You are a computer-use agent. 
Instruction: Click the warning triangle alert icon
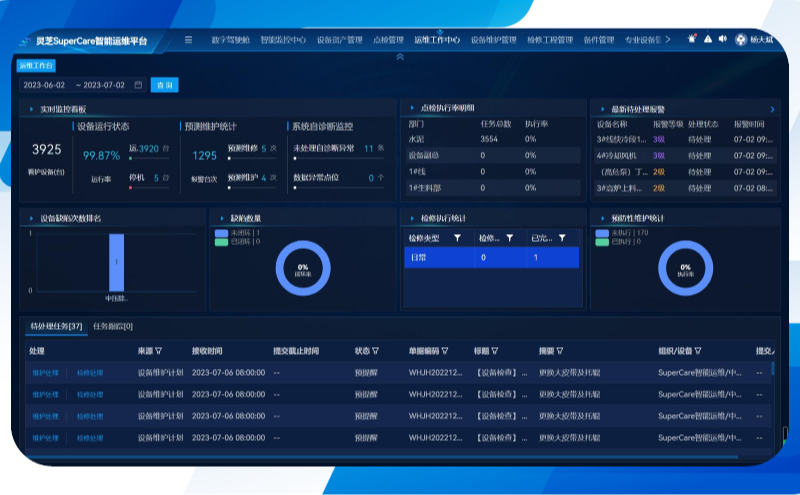coord(707,39)
